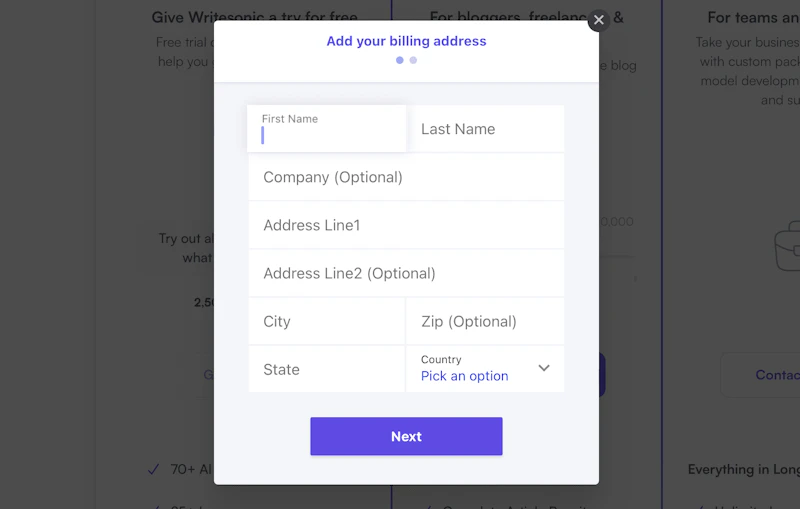Click the Address Line2 (Optional) field
800x509 pixels.
(406, 273)
